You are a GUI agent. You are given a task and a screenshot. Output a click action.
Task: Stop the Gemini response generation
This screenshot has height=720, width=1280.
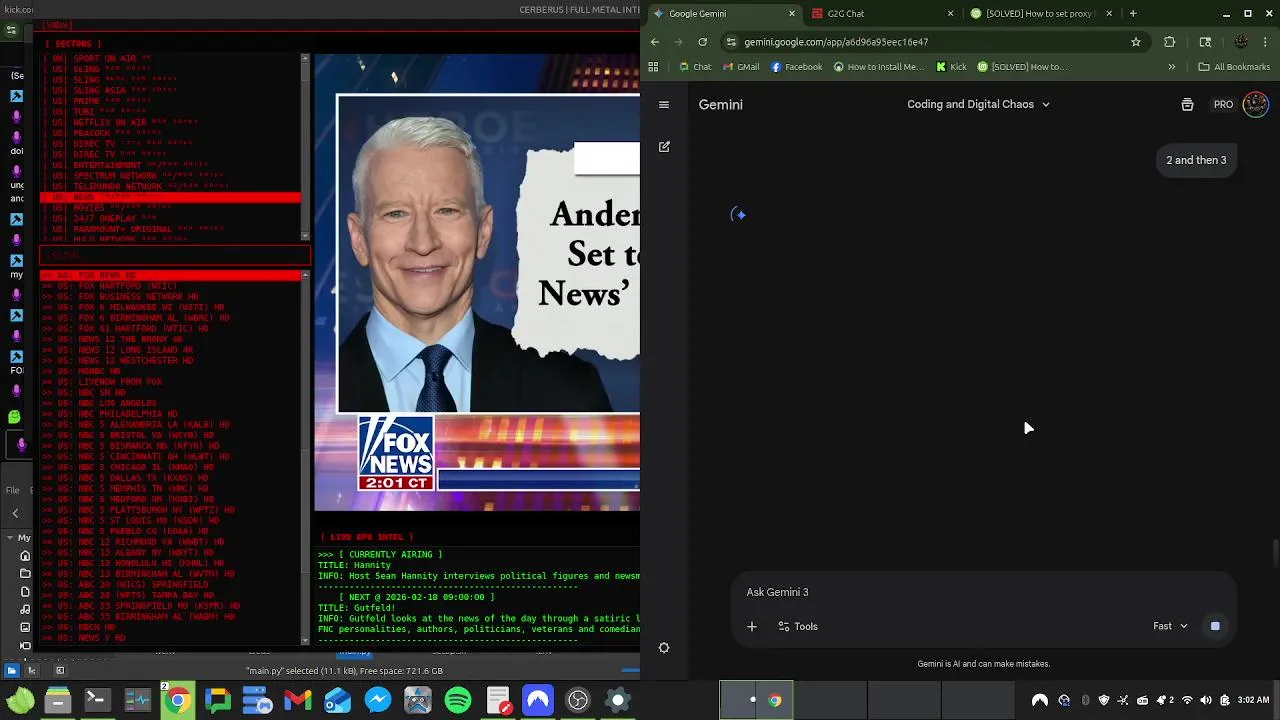click(1215, 626)
